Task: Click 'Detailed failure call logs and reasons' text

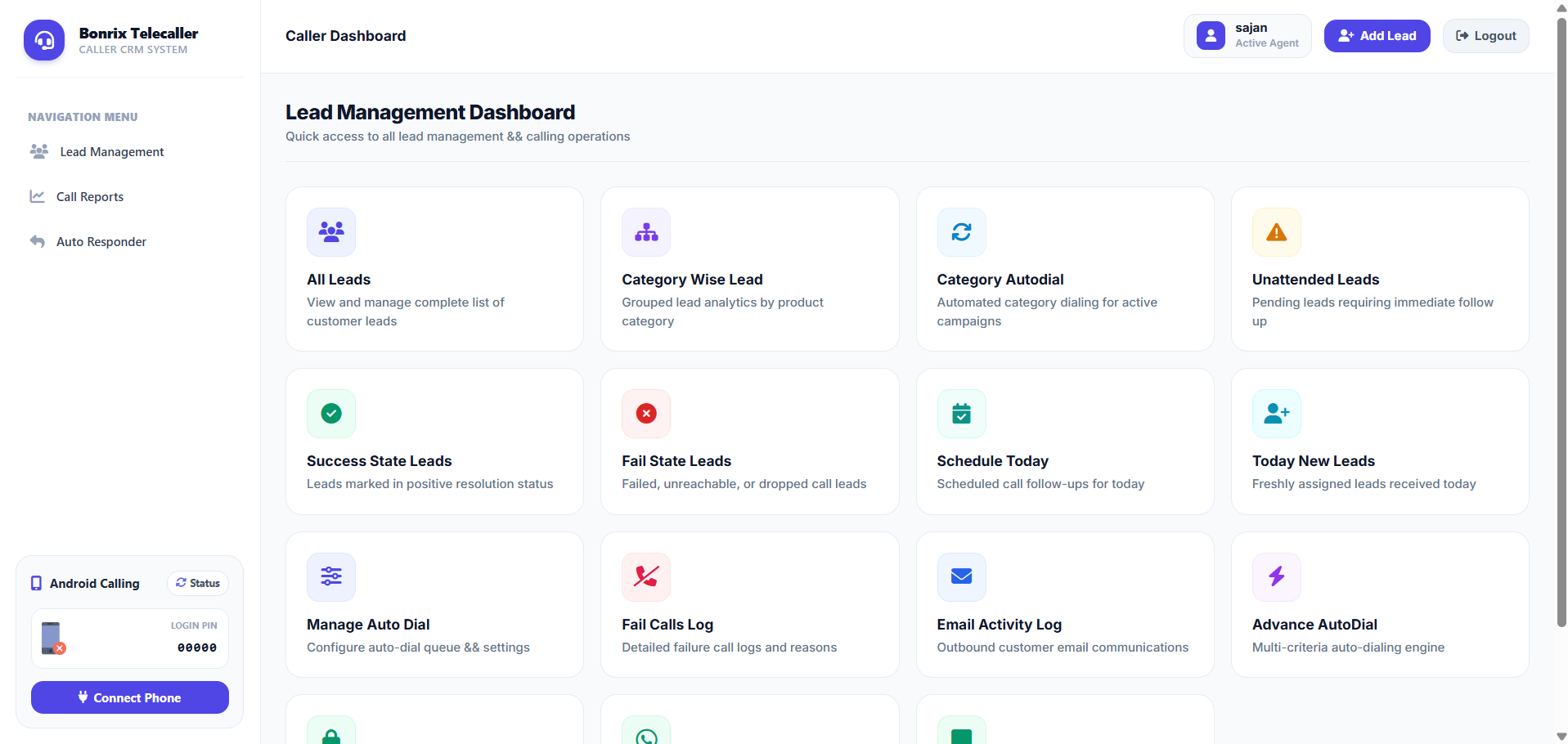Action: pos(729,648)
